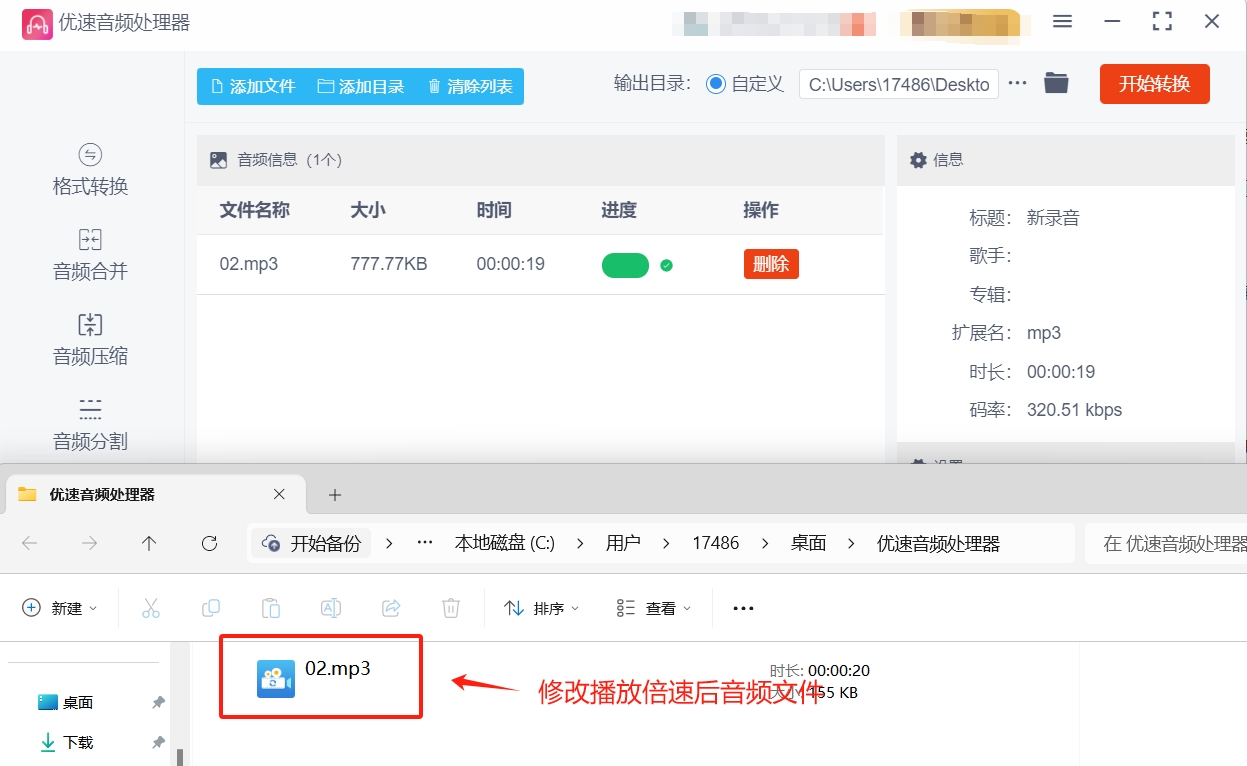The height and width of the screenshot is (766, 1247).
Task: Open the 排序 sort dropdown
Action: (x=541, y=608)
